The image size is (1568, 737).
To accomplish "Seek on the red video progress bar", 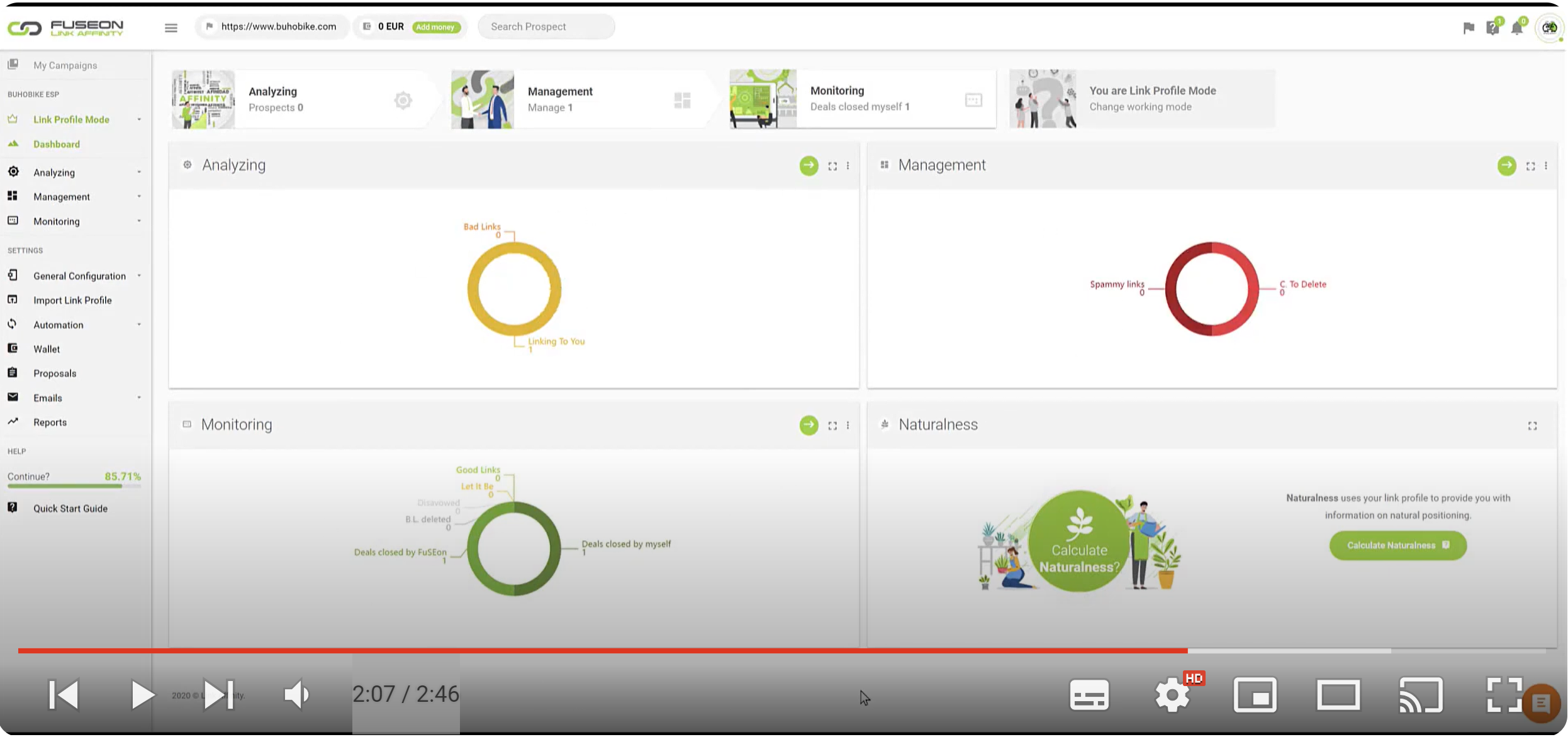I will (598, 651).
